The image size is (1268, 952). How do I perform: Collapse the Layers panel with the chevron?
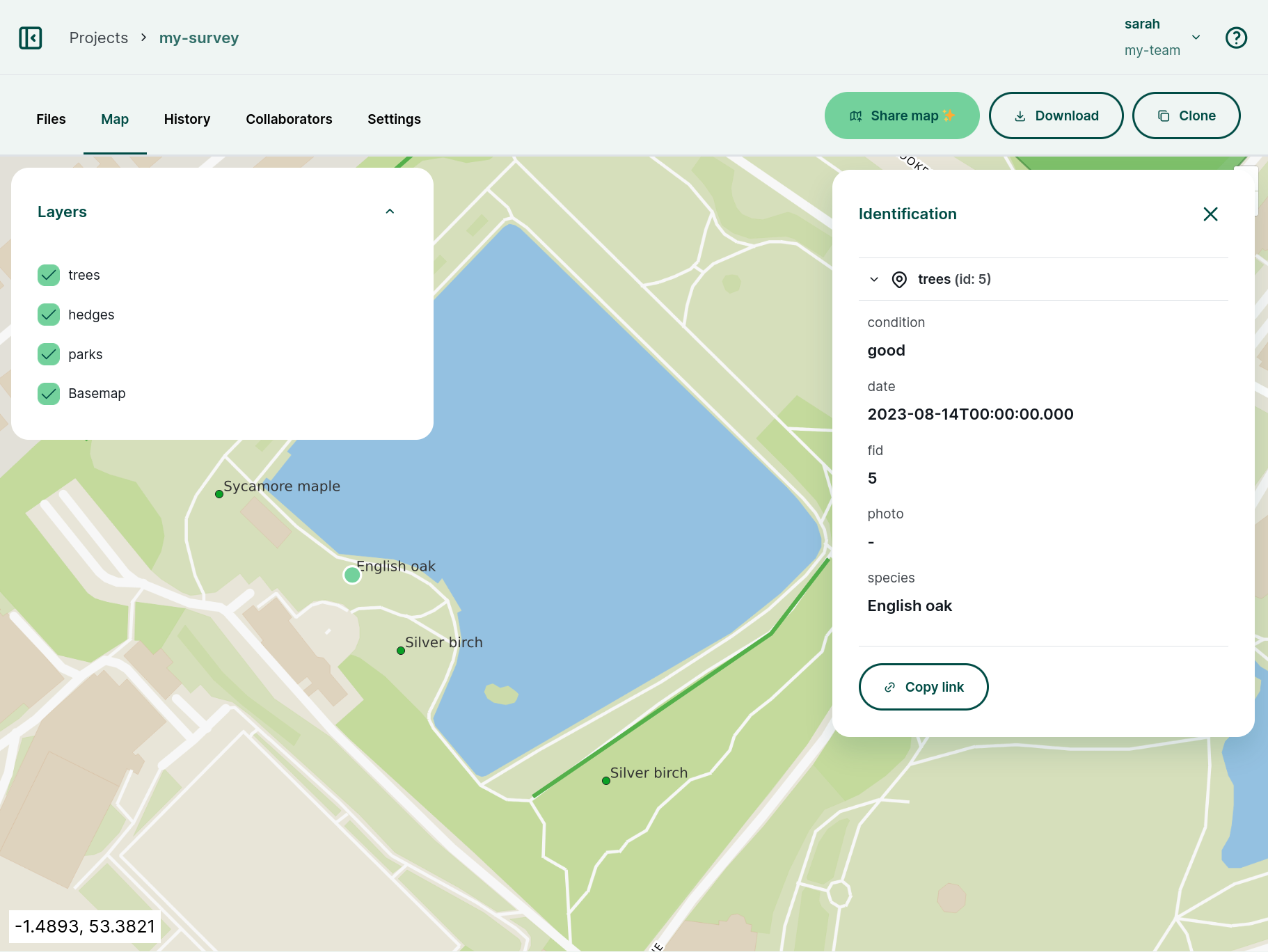[389, 212]
